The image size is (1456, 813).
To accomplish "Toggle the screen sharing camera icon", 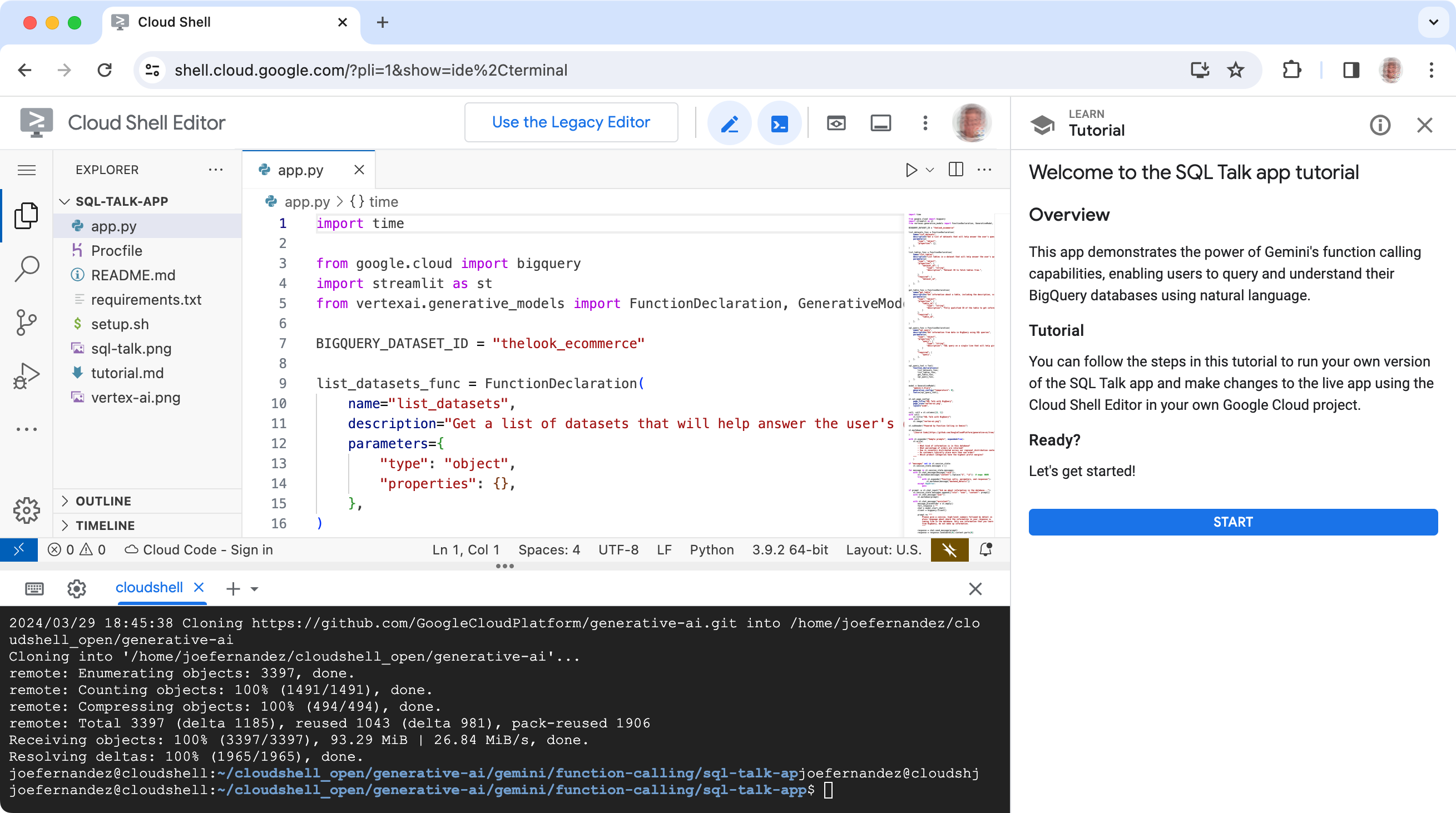I will tap(837, 122).
